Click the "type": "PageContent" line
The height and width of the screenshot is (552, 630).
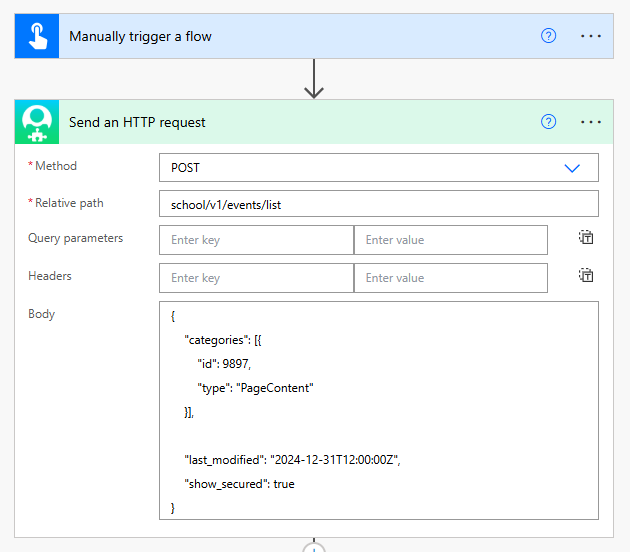click(255, 388)
